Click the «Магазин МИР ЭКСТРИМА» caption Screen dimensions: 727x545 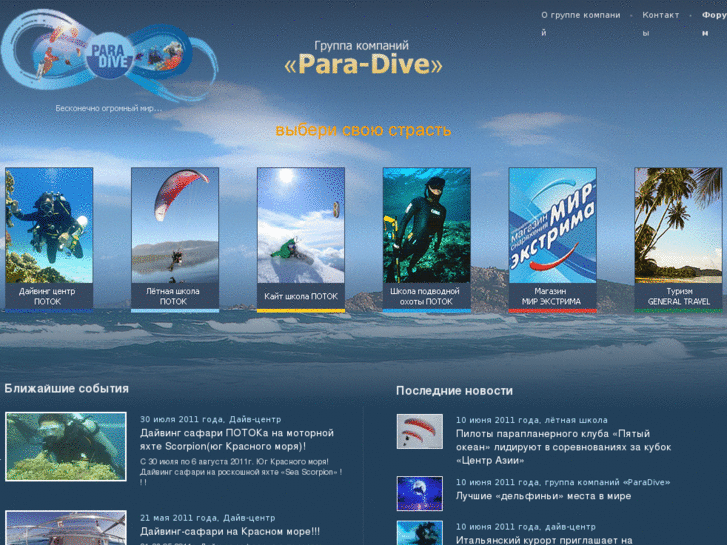coord(551,296)
